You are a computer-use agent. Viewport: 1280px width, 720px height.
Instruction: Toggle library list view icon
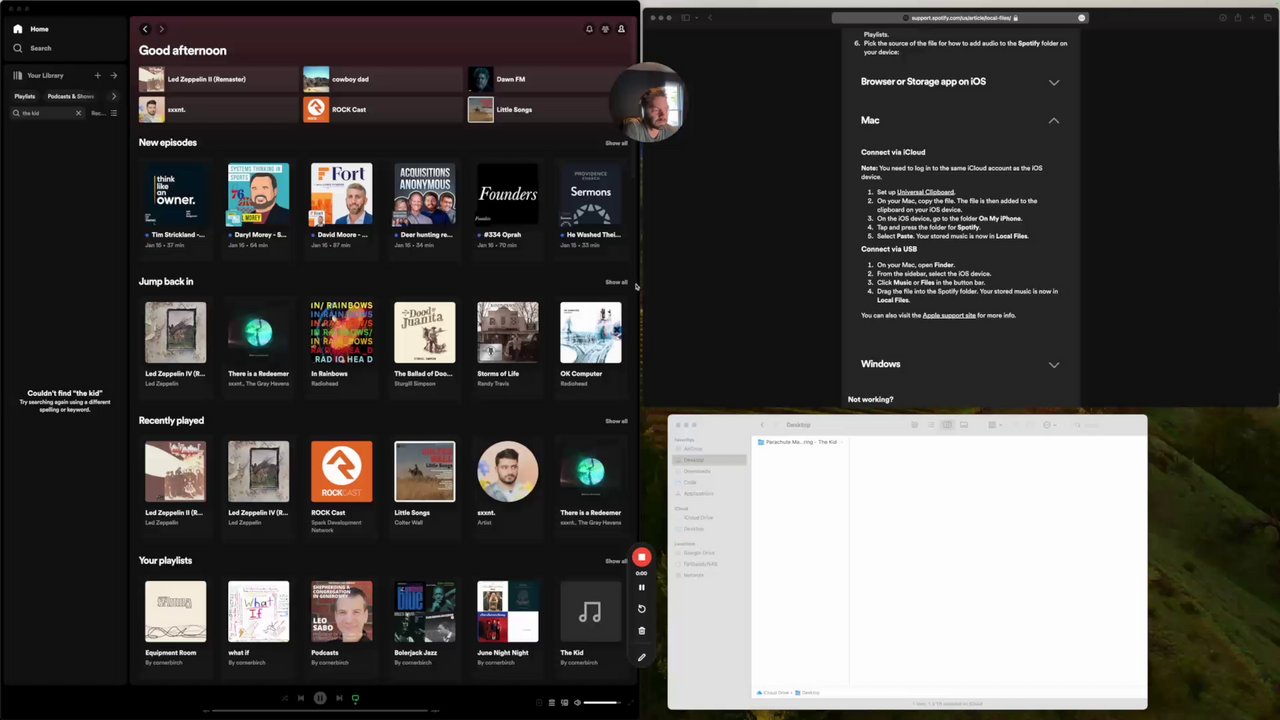[113, 113]
